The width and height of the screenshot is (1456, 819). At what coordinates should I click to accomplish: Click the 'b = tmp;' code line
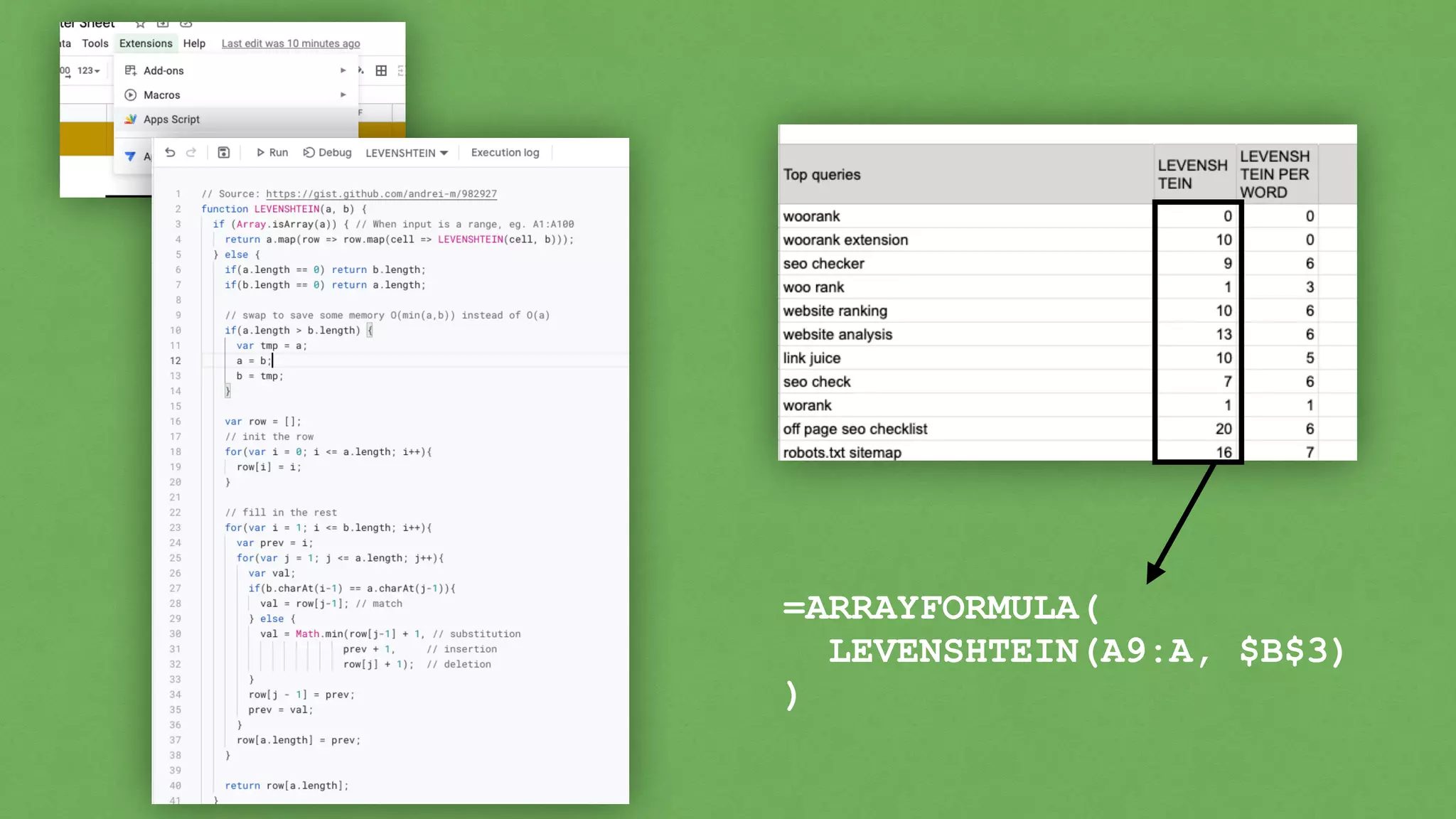click(x=259, y=376)
